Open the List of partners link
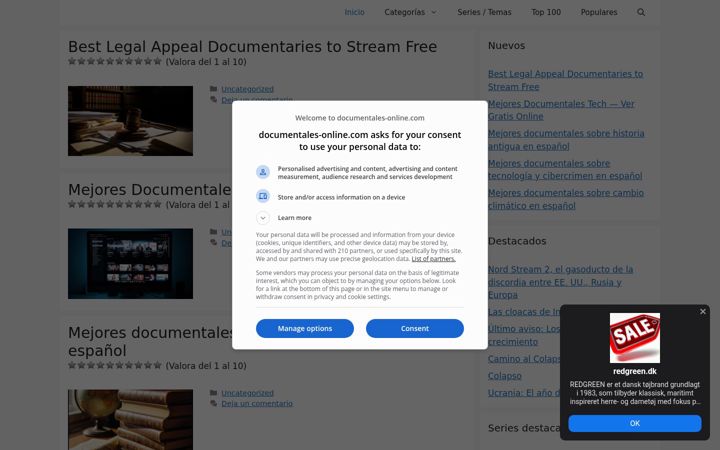 coord(433,259)
